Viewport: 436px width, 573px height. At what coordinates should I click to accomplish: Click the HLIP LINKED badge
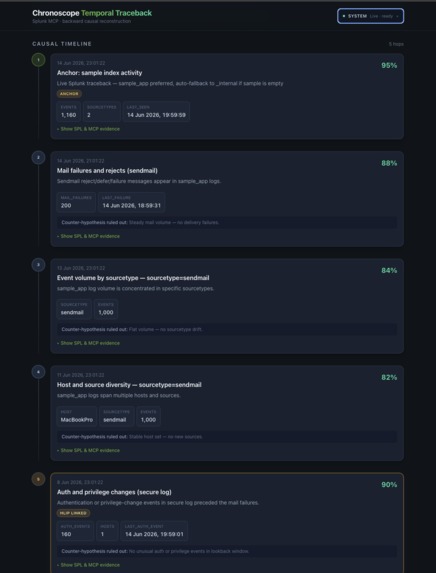(x=73, y=513)
